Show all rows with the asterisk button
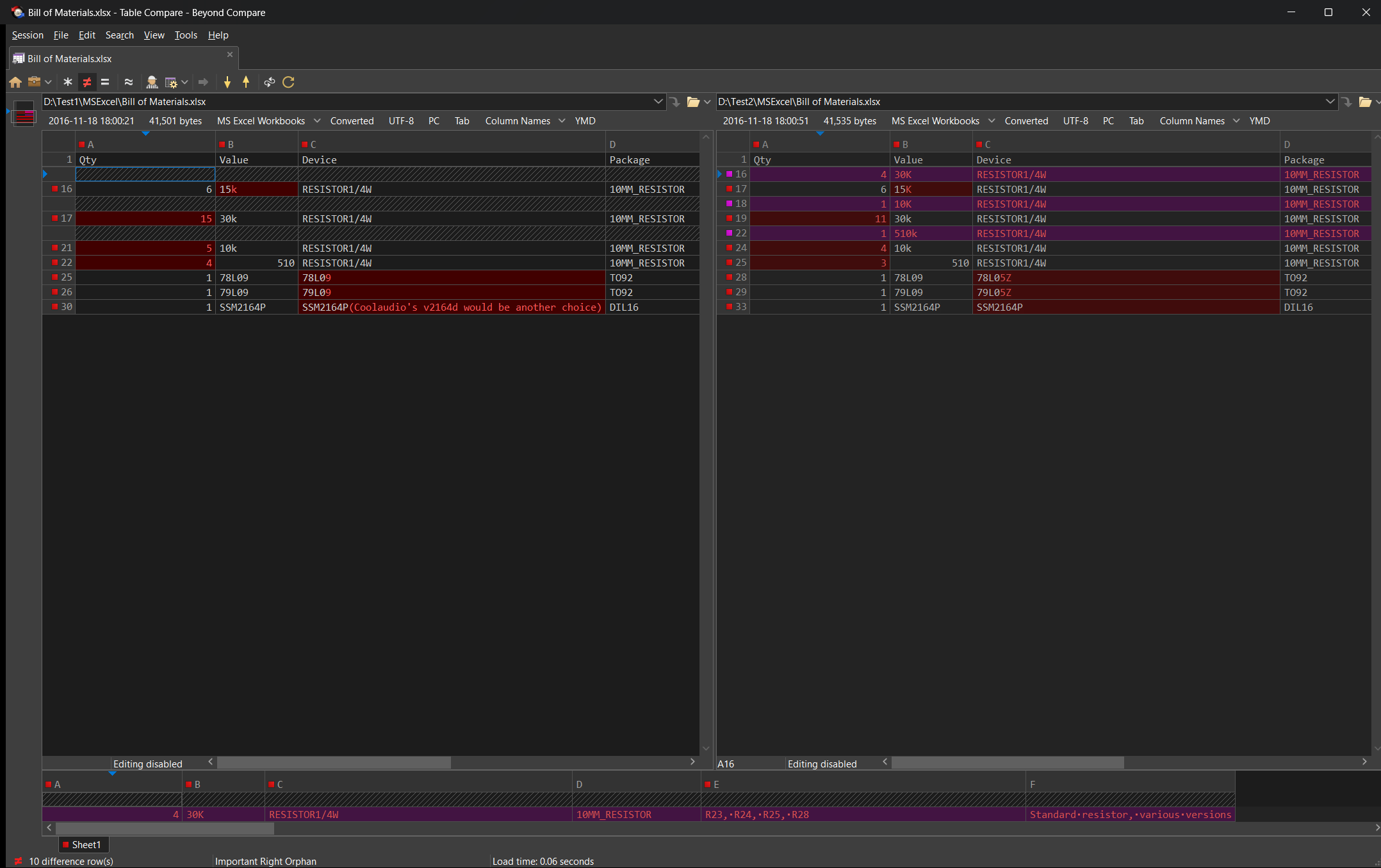Image resolution: width=1381 pixels, height=868 pixels. click(x=68, y=82)
